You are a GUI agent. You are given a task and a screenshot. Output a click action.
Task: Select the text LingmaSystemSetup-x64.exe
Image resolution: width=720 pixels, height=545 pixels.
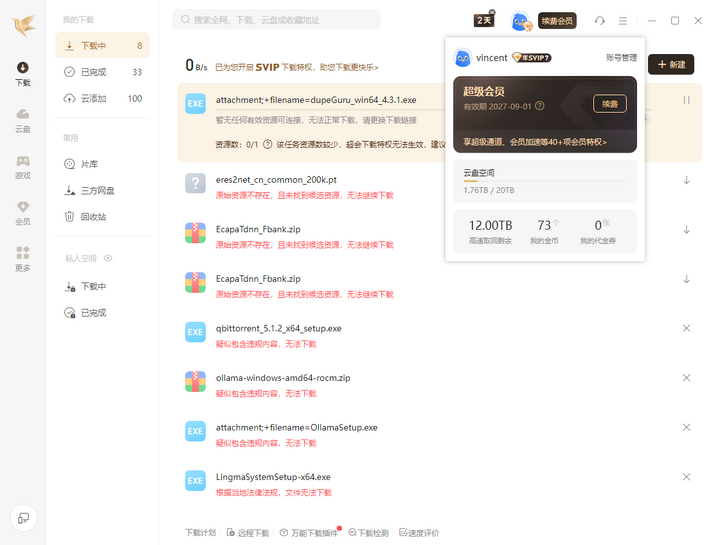(273, 477)
